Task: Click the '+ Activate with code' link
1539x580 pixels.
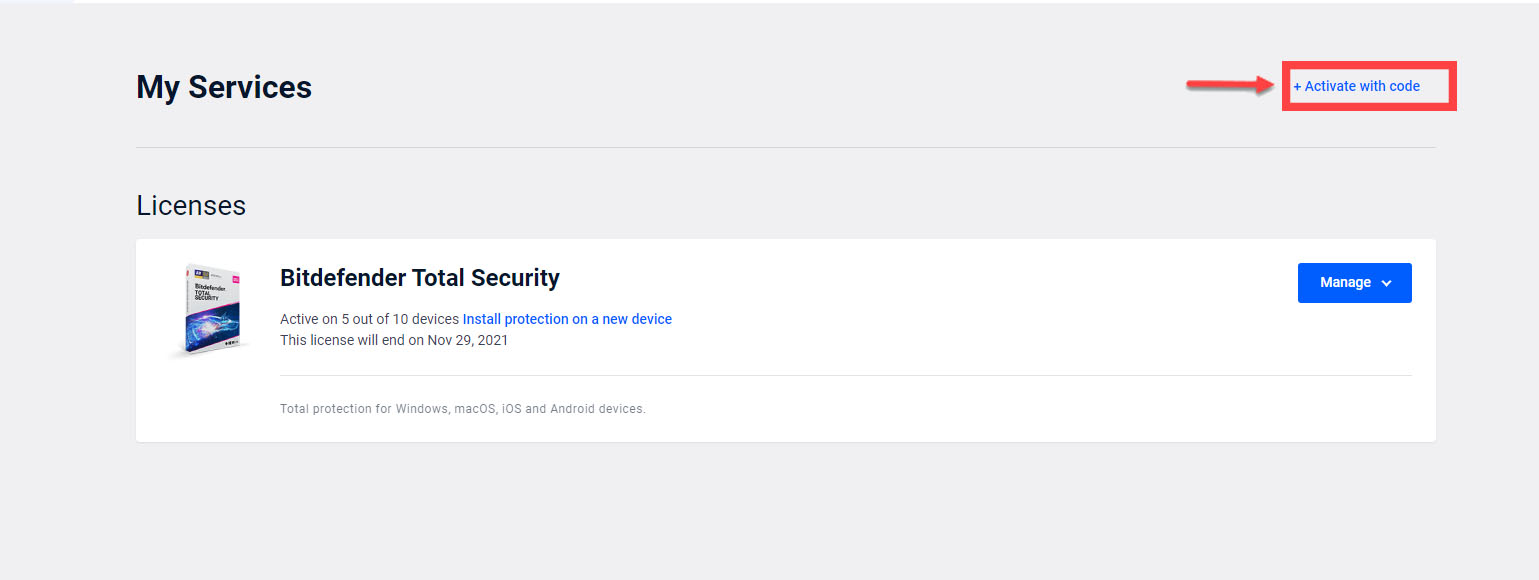Action: pos(1356,86)
